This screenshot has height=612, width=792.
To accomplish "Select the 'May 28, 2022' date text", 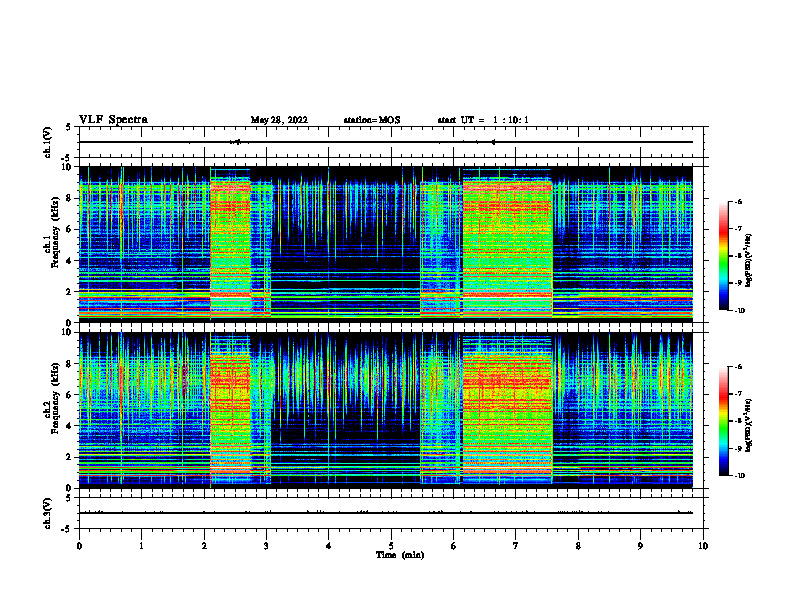I will pos(279,120).
